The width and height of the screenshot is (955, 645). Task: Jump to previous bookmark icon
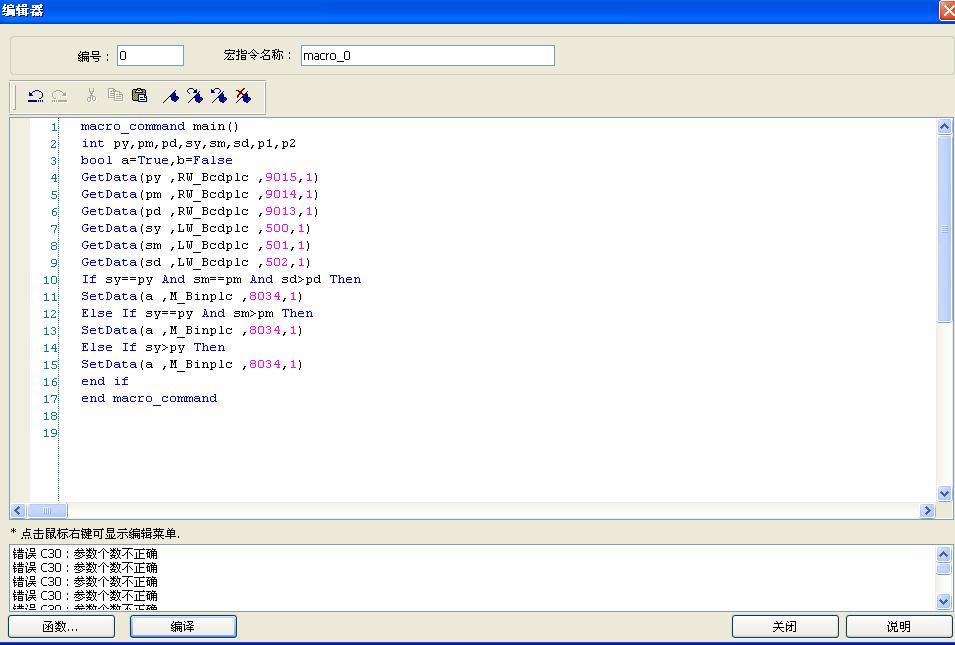coord(219,96)
